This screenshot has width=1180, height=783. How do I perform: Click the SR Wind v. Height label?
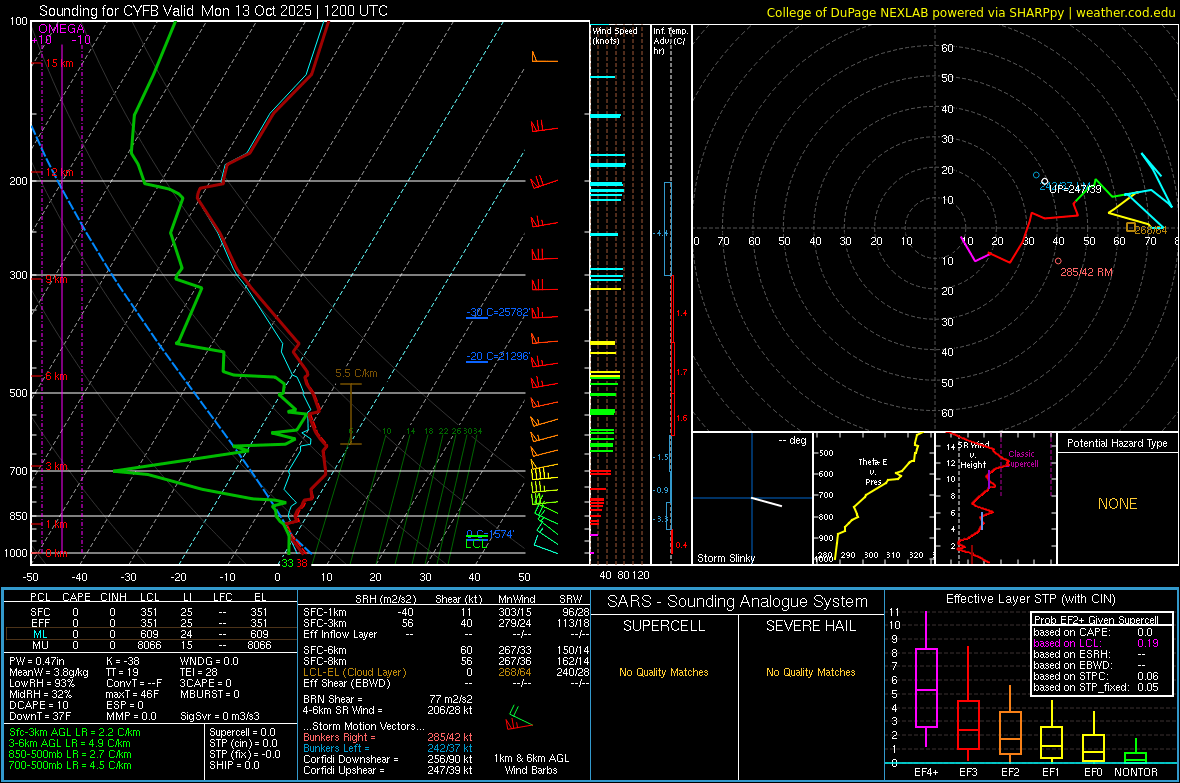(x=973, y=455)
